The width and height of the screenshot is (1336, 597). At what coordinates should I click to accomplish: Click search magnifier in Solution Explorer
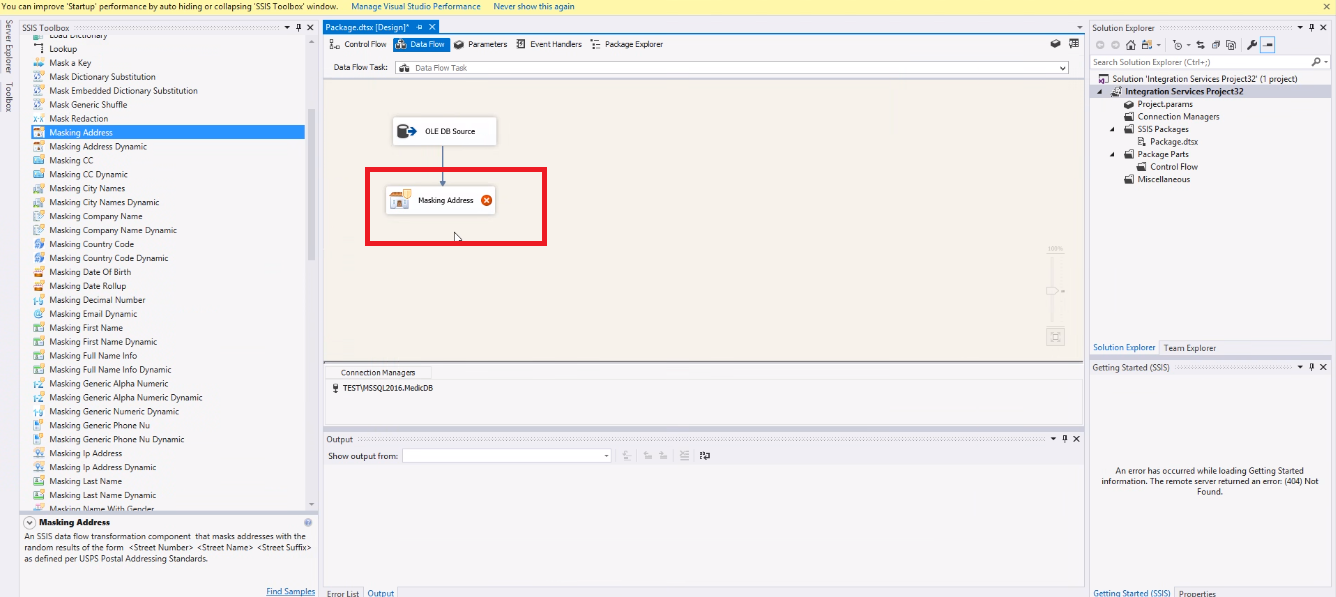(x=1315, y=62)
